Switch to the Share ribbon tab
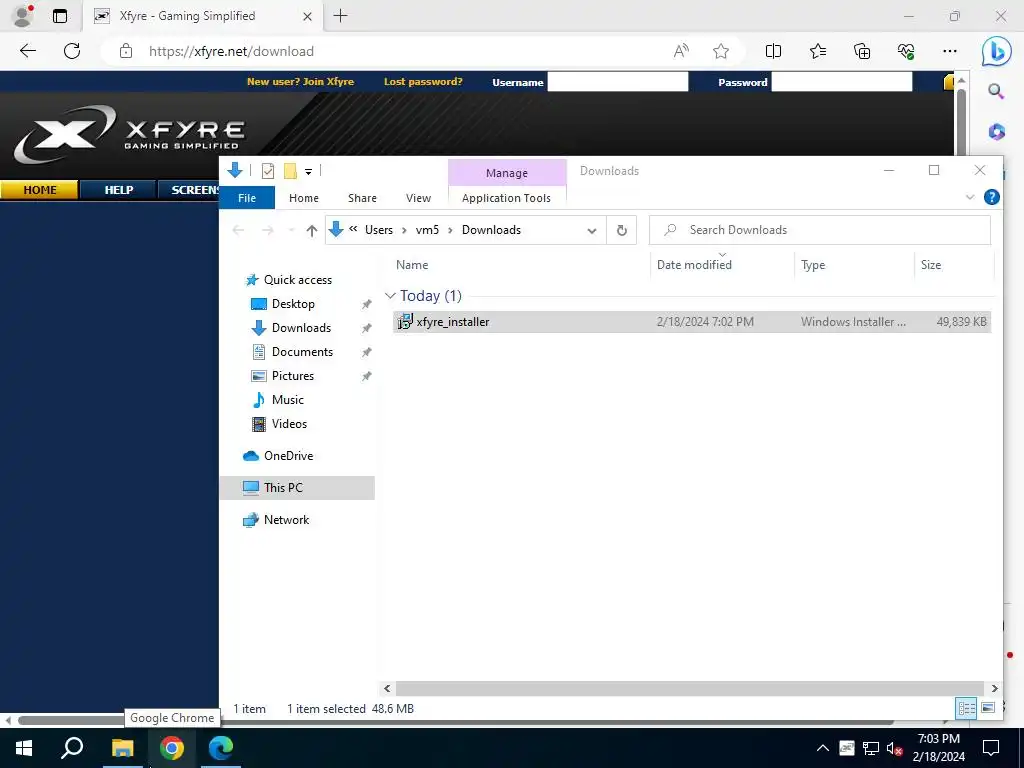This screenshot has width=1024, height=768. coord(362,198)
